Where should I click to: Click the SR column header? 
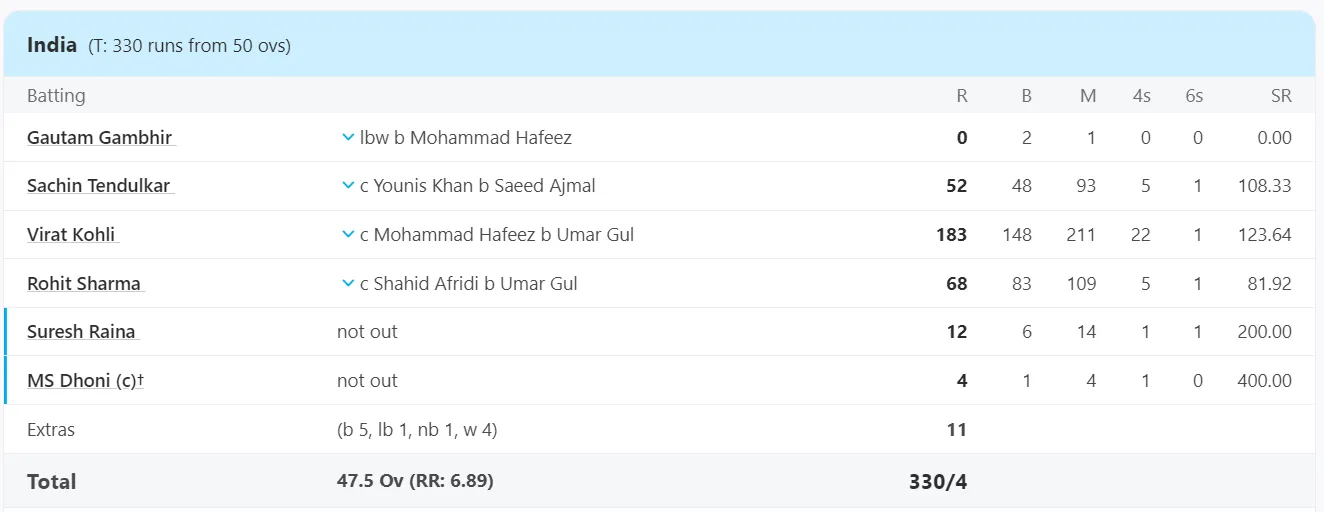tap(1281, 96)
